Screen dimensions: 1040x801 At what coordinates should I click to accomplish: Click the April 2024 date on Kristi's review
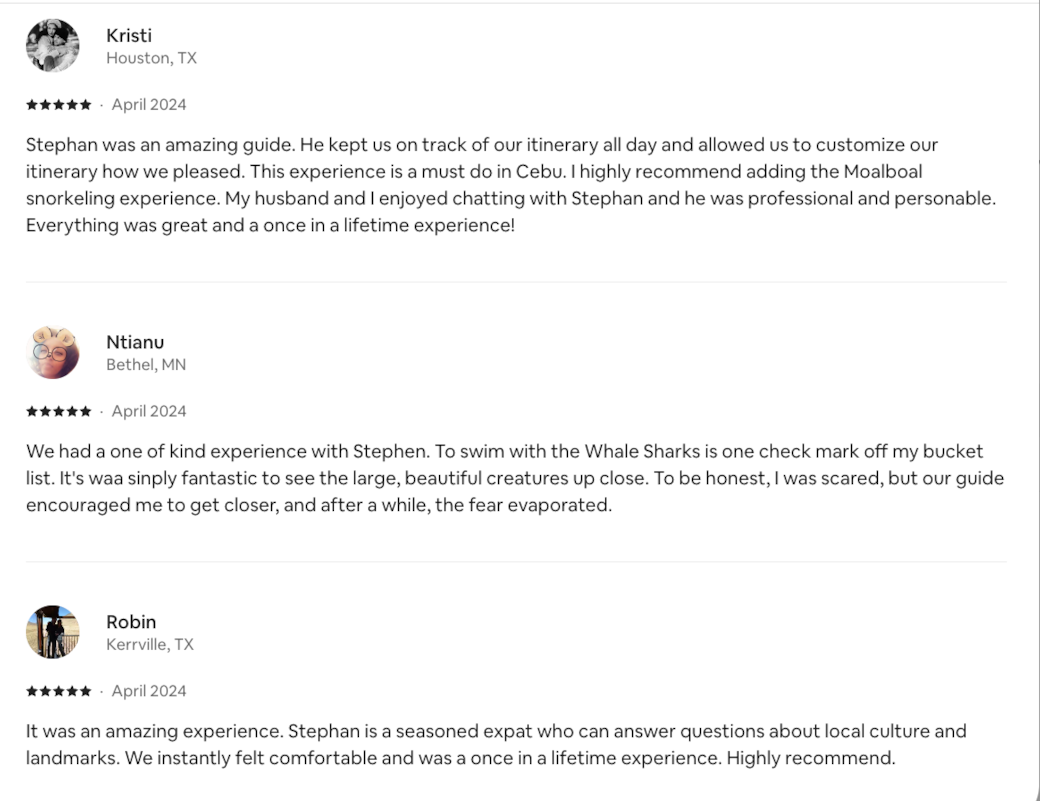[x=149, y=105]
